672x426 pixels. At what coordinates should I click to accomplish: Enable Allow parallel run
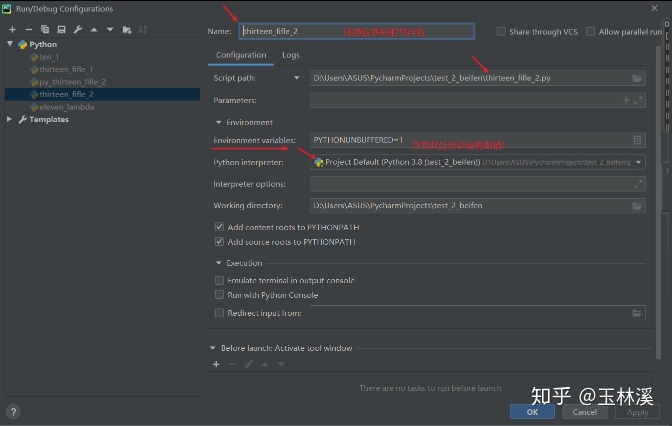pos(591,32)
